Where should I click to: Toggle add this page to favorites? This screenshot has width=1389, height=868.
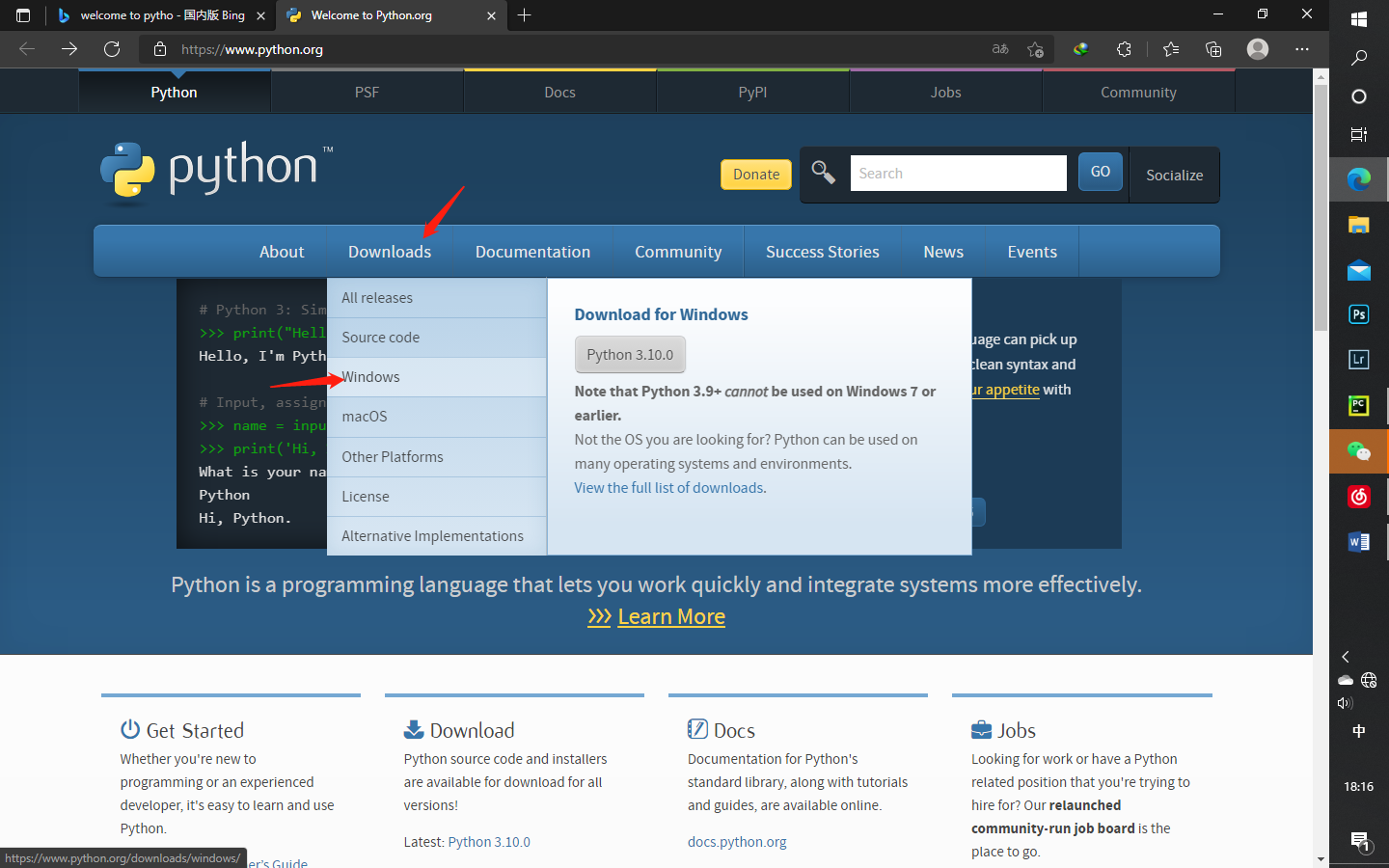pos(1035,49)
